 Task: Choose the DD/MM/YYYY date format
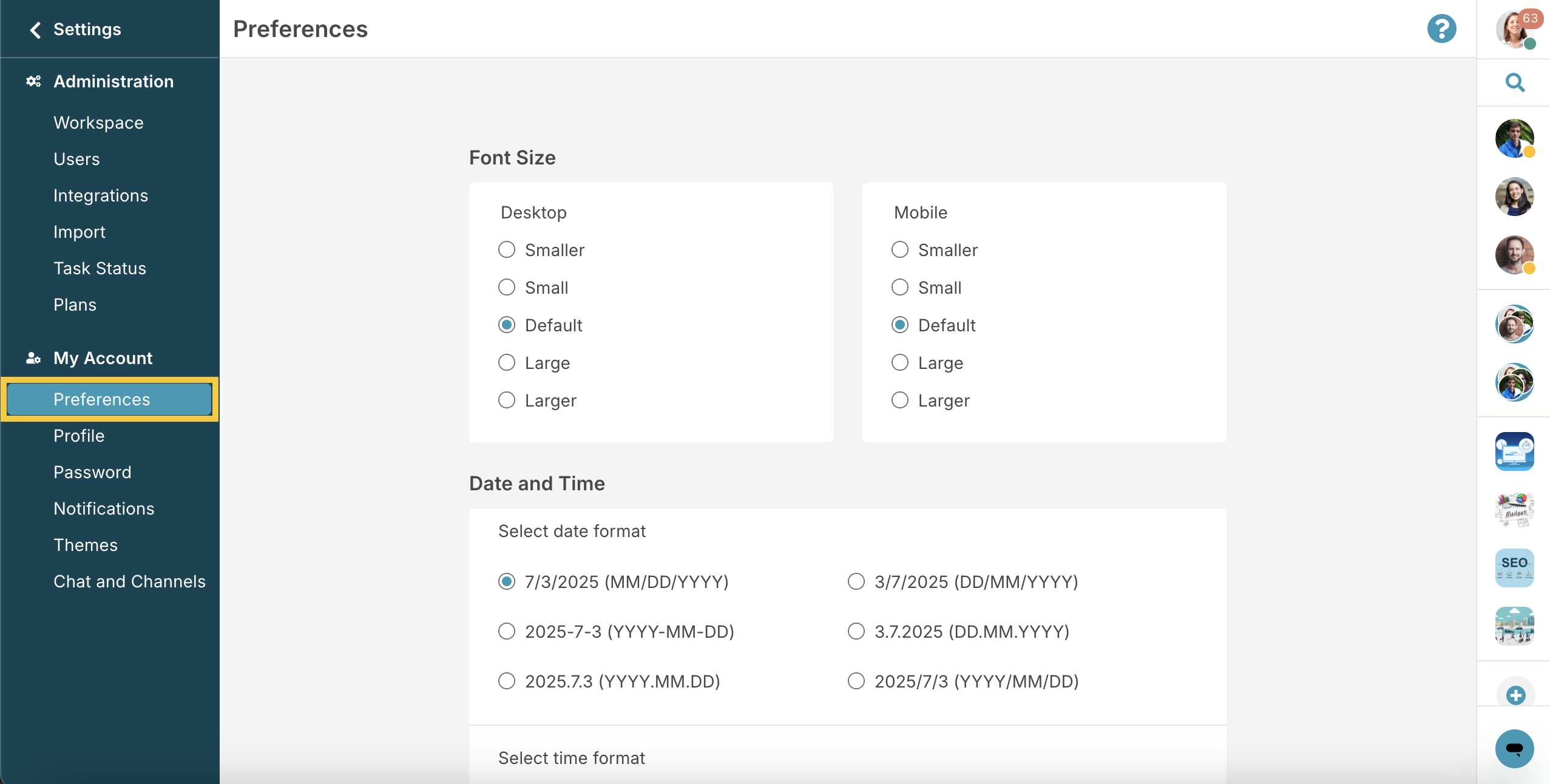pyautogui.click(x=856, y=581)
